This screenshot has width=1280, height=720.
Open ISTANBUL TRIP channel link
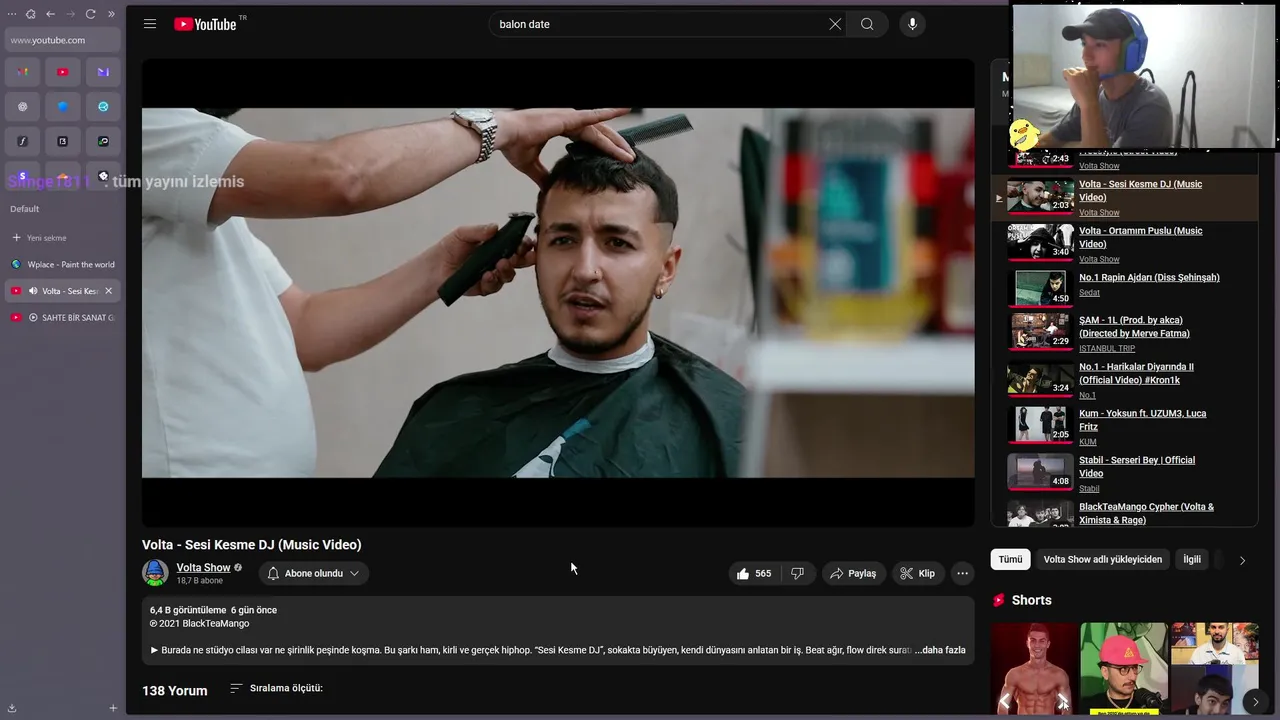[x=1107, y=348]
